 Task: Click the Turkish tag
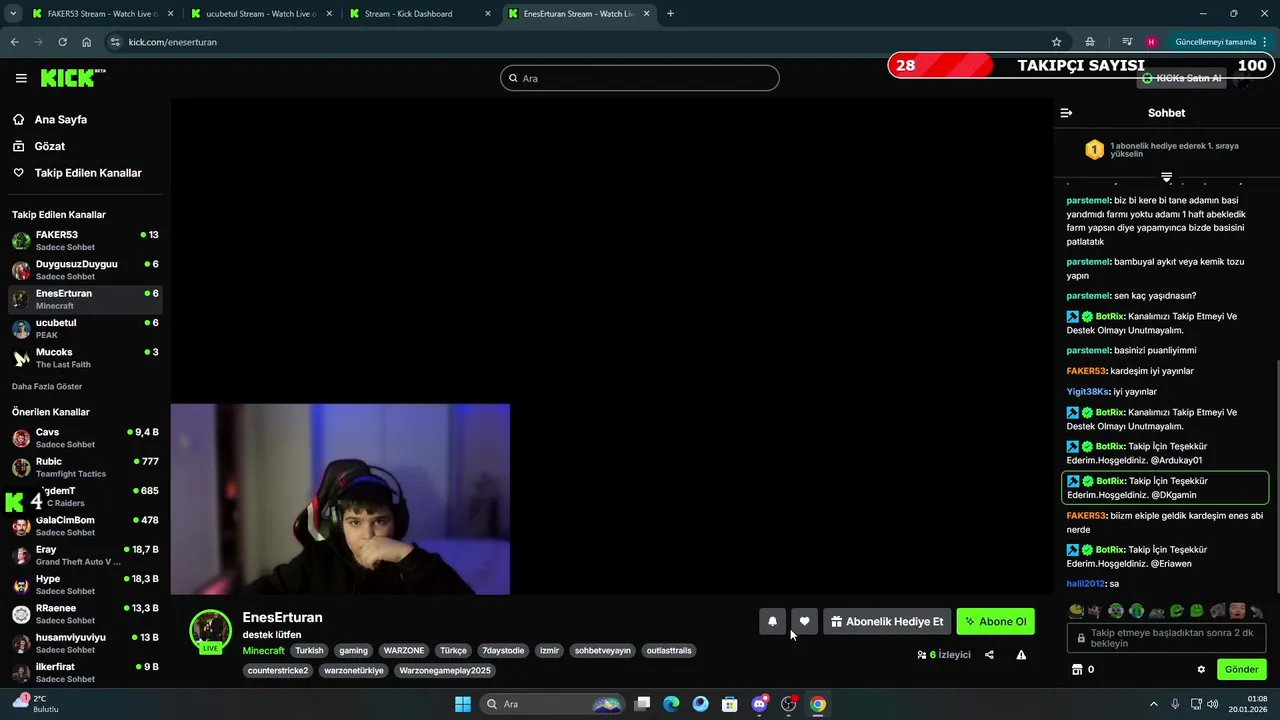(x=309, y=650)
